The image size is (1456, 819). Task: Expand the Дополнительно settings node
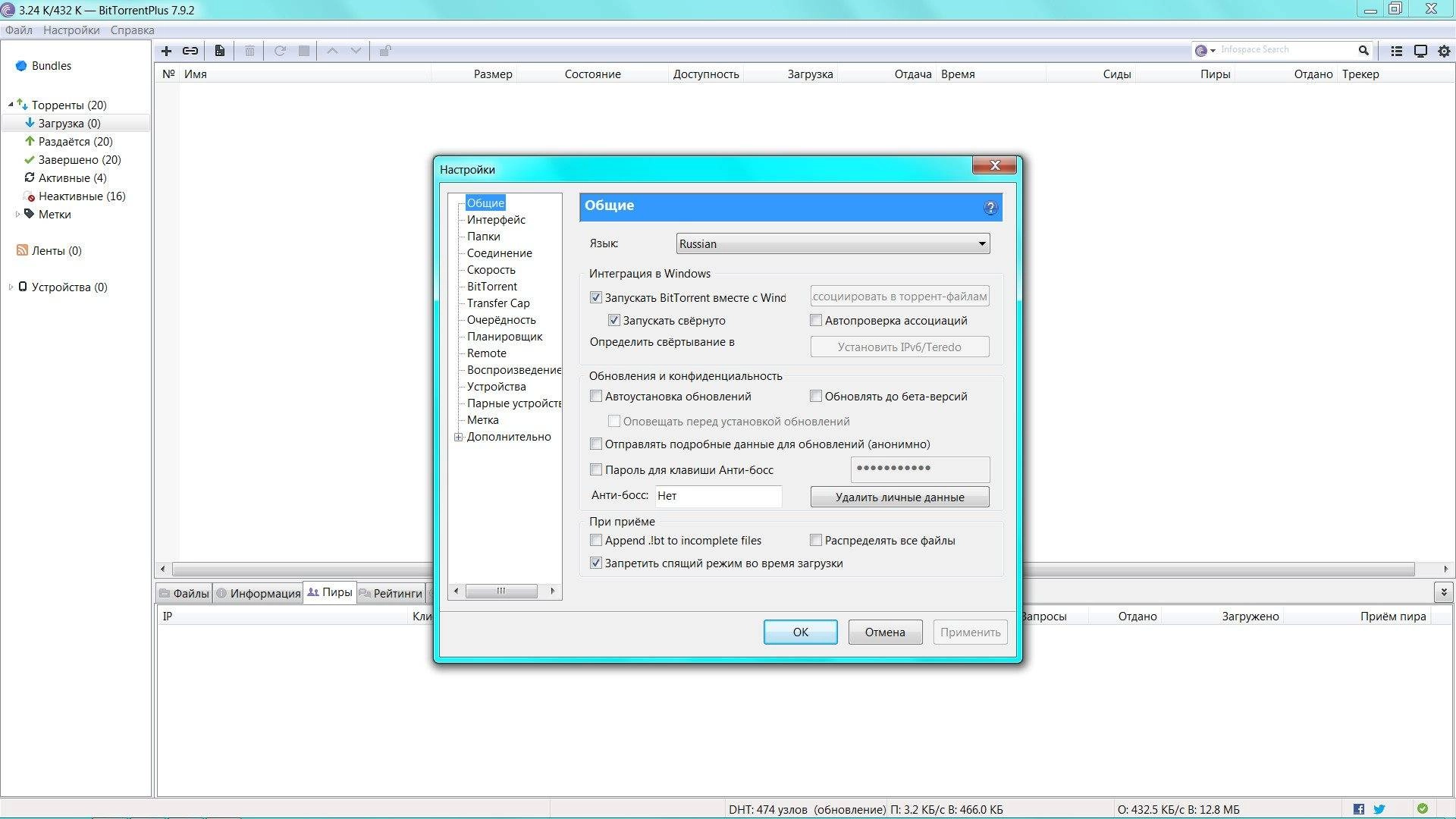(x=458, y=437)
